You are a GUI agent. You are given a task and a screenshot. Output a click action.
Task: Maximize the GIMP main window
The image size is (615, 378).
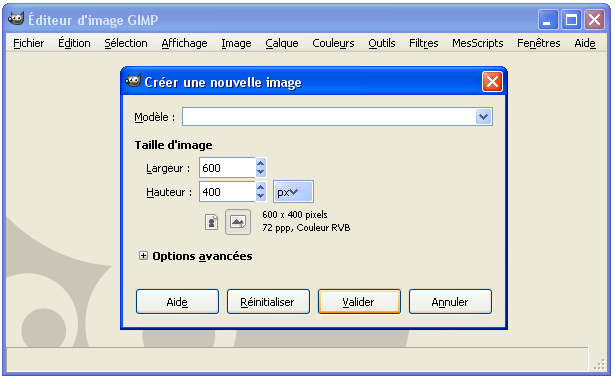(571, 19)
